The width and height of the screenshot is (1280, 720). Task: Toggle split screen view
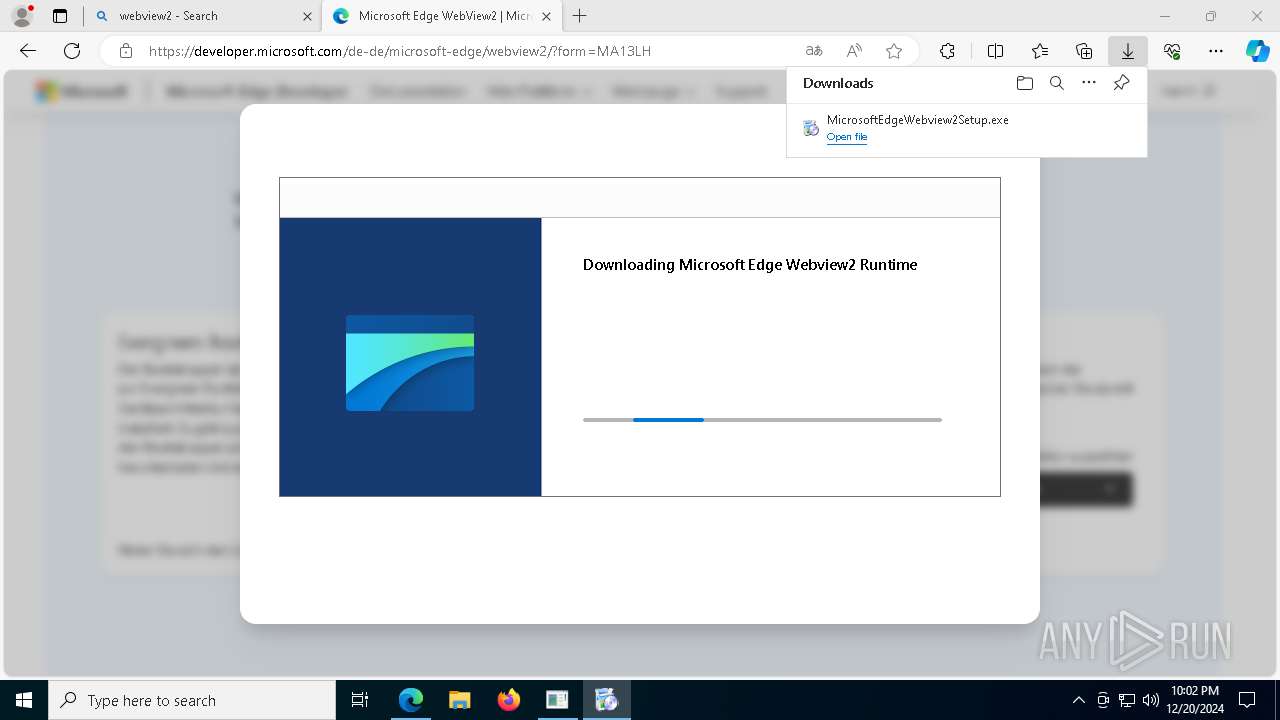tap(995, 51)
